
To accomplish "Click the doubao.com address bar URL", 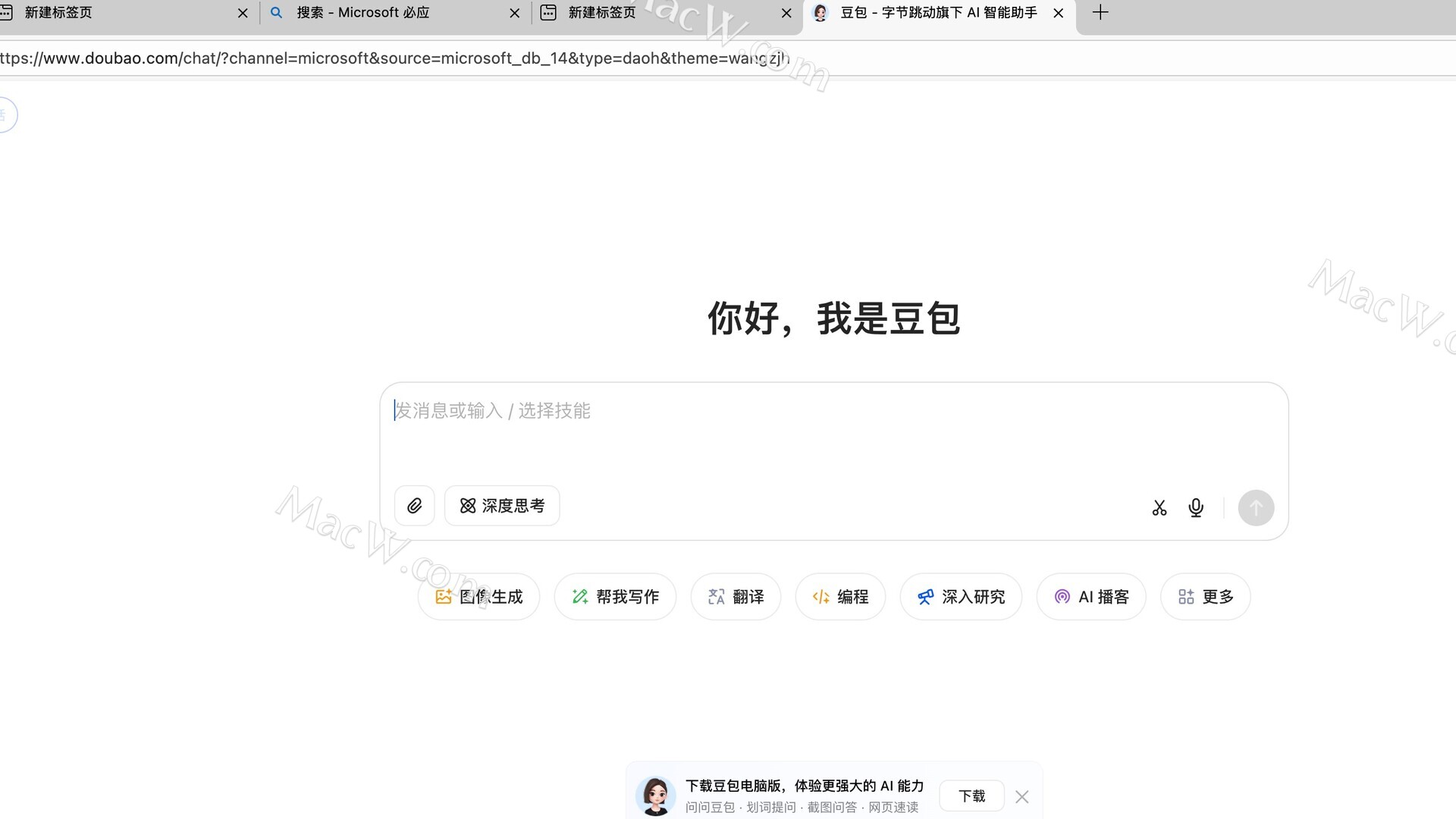I will 394,58.
